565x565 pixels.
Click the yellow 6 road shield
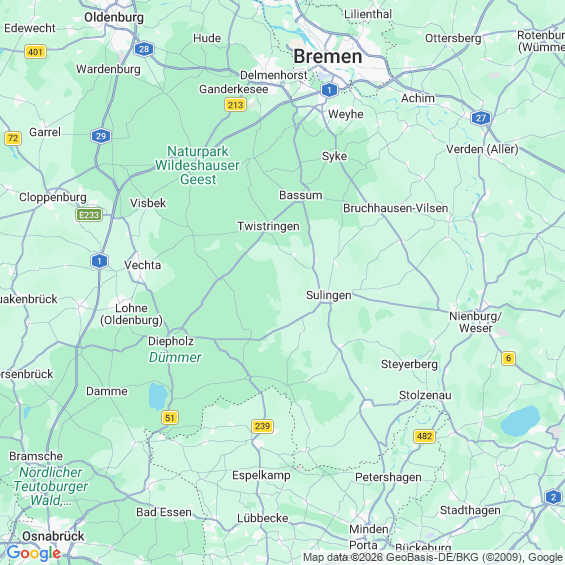pyautogui.click(x=508, y=358)
